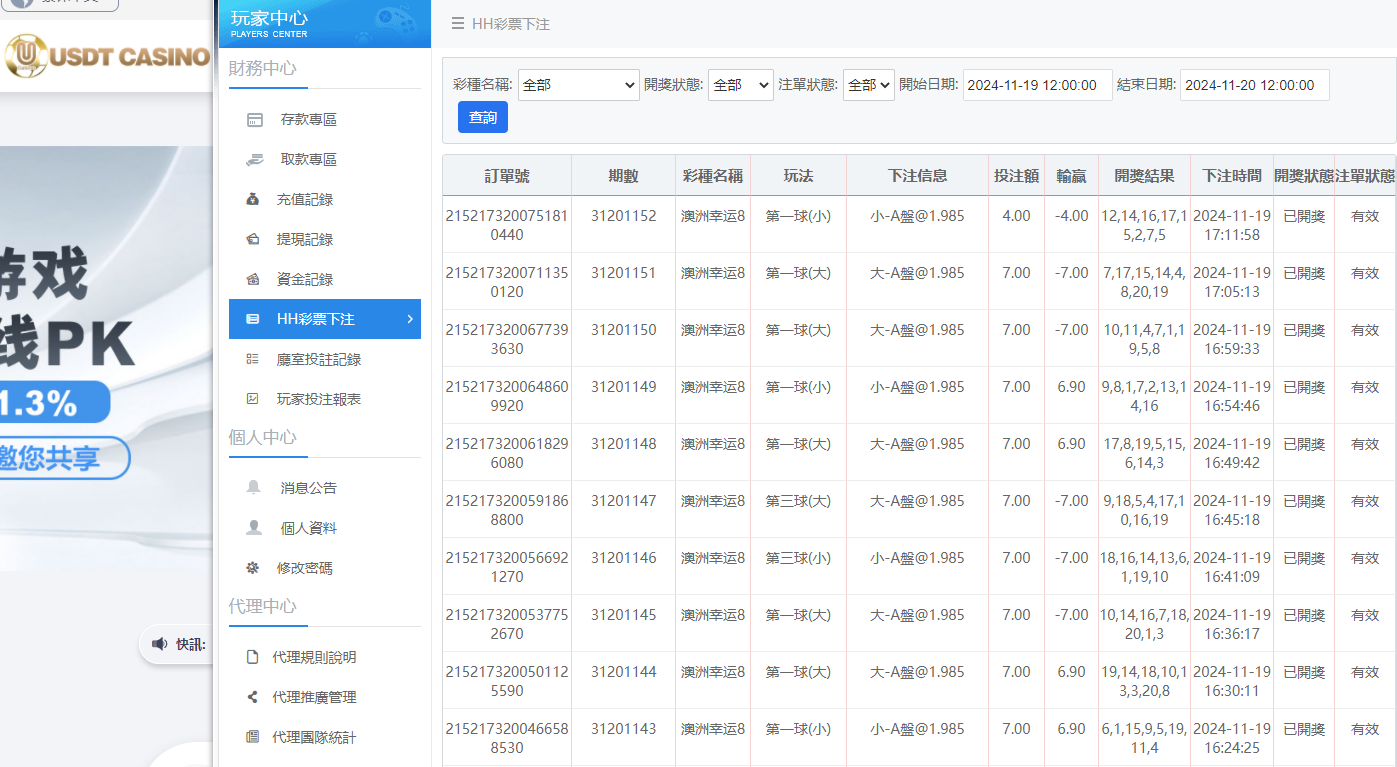Open the 彩種名稱 dropdown
The height and width of the screenshot is (767, 1397).
[x=578, y=85]
